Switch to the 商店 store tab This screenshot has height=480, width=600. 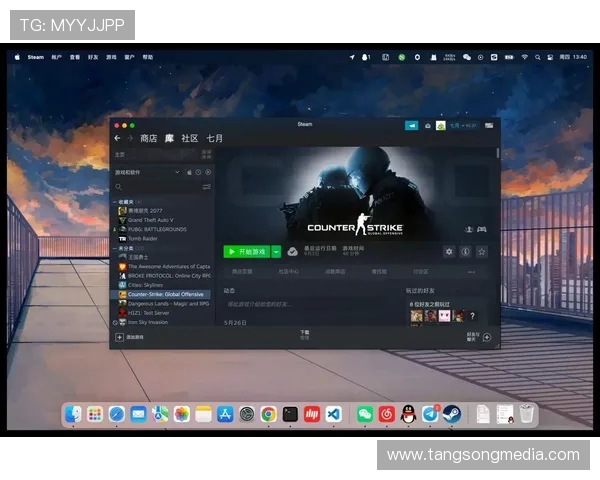coord(149,138)
